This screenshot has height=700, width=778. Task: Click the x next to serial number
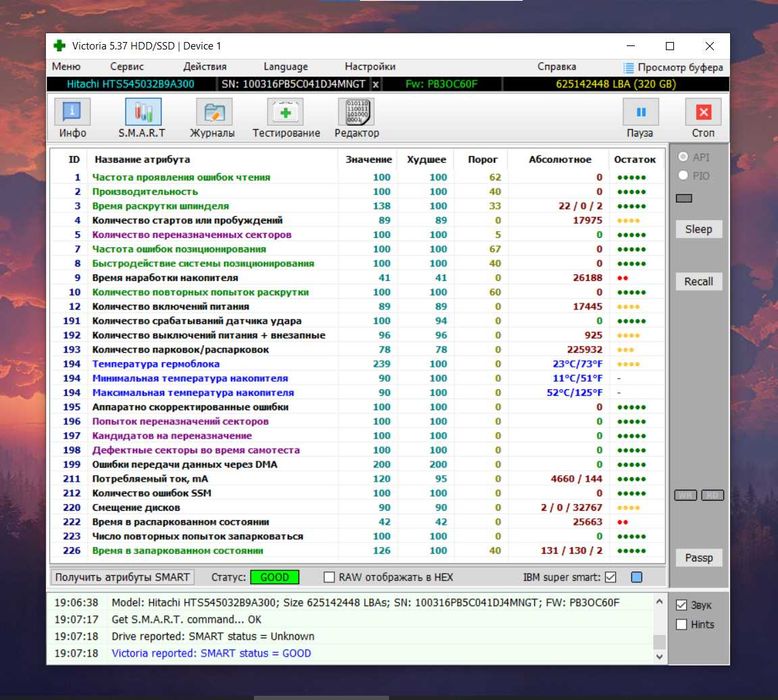[x=376, y=84]
